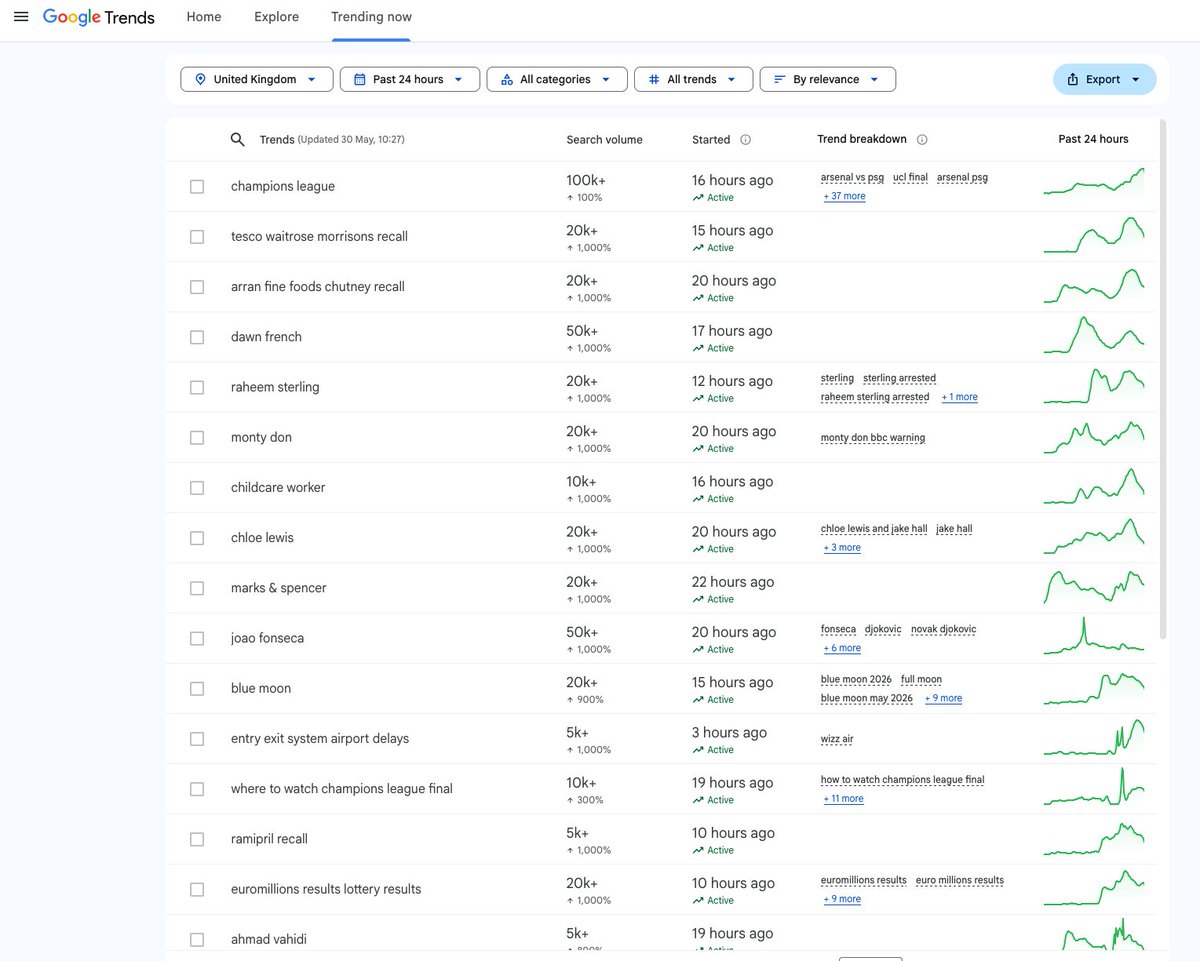Click the info icon next to Started
This screenshot has width=1200, height=961.
[746, 140]
